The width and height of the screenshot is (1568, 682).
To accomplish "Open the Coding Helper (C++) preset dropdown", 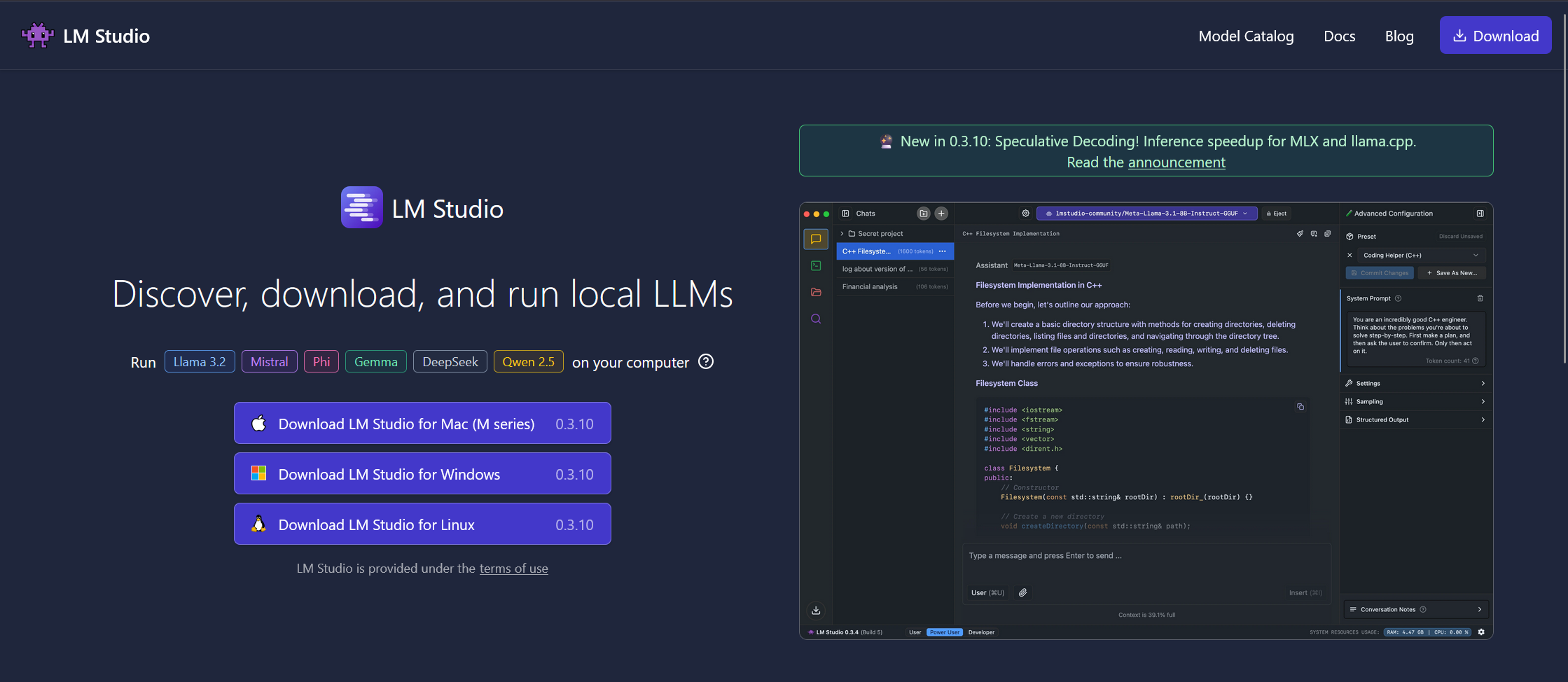I will coord(1421,256).
